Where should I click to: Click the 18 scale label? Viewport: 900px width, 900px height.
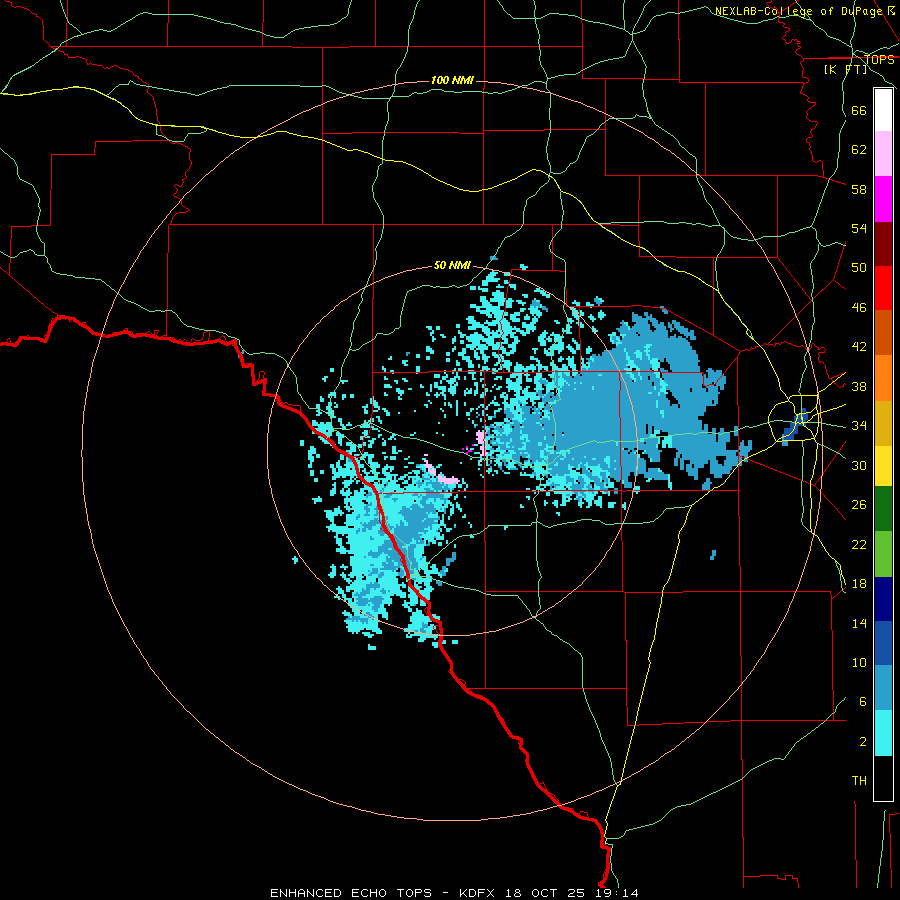click(859, 583)
